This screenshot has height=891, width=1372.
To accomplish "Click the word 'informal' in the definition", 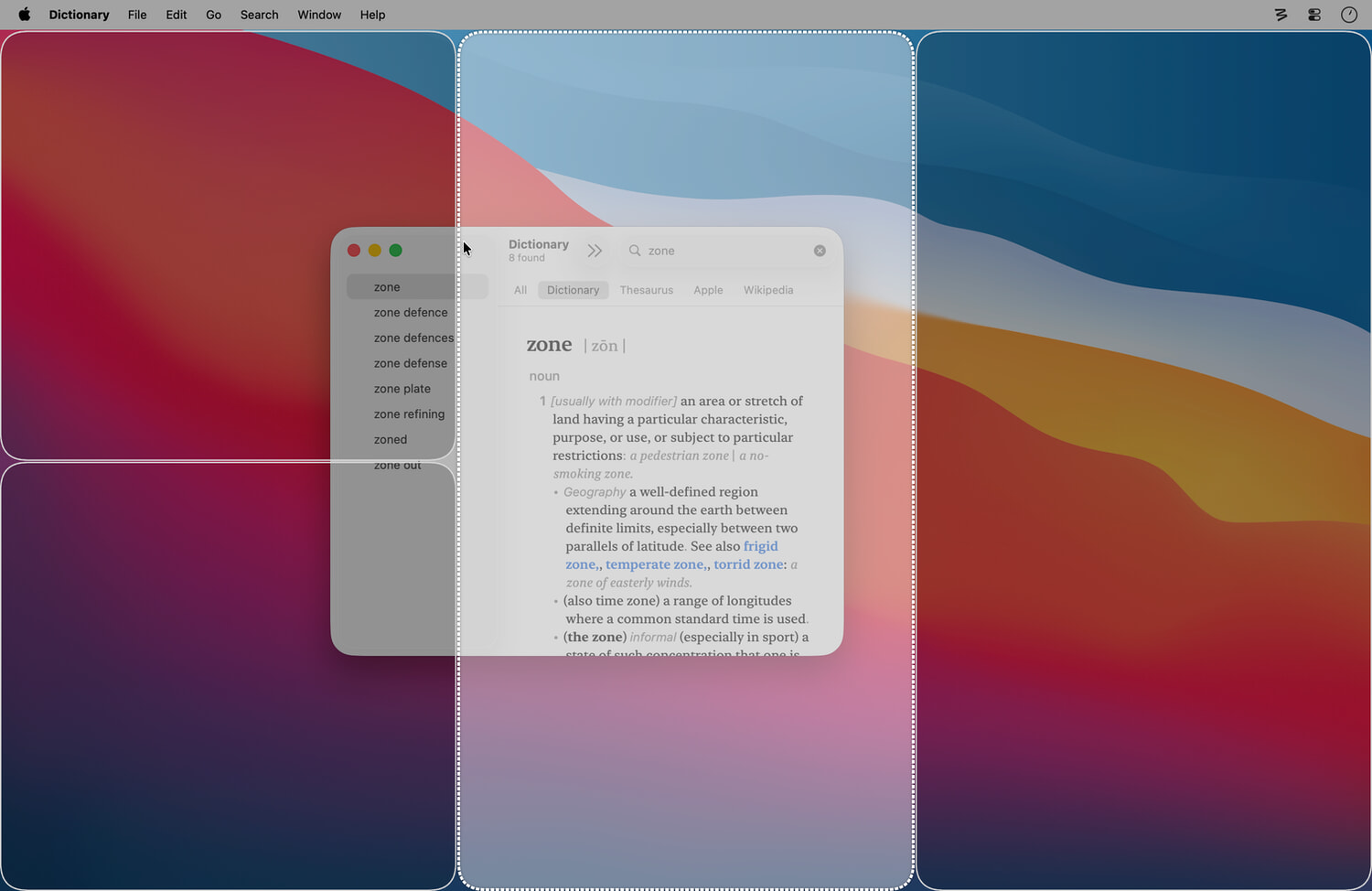I will [x=653, y=638].
